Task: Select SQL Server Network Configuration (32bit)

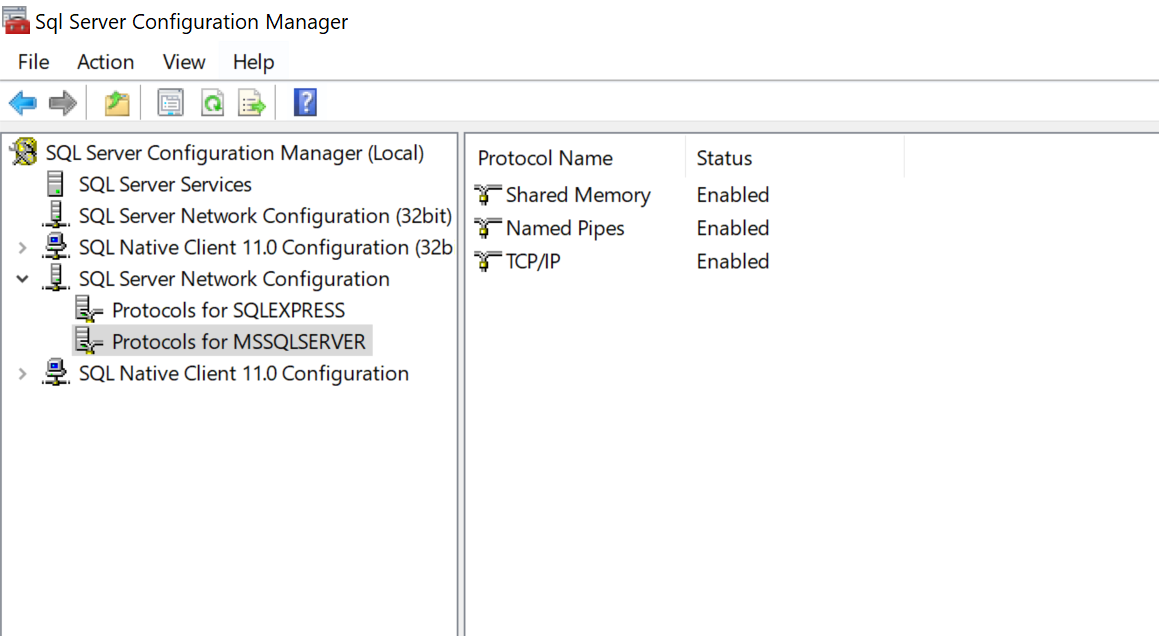Action: pos(265,215)
